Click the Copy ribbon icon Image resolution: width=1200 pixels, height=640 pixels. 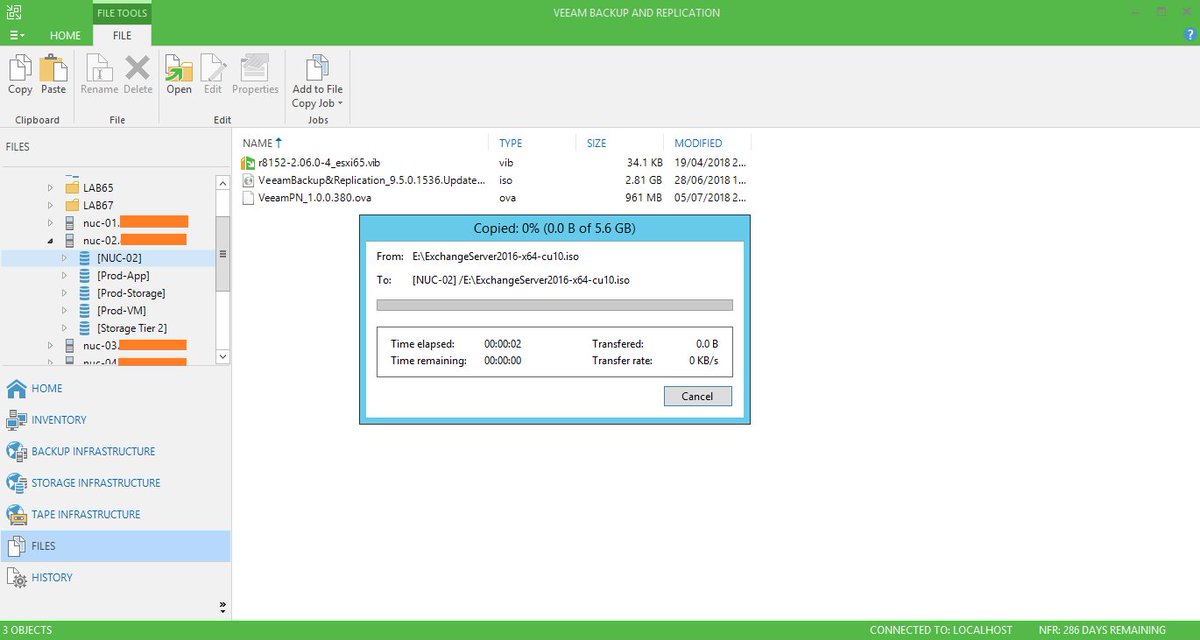point(20,75)
